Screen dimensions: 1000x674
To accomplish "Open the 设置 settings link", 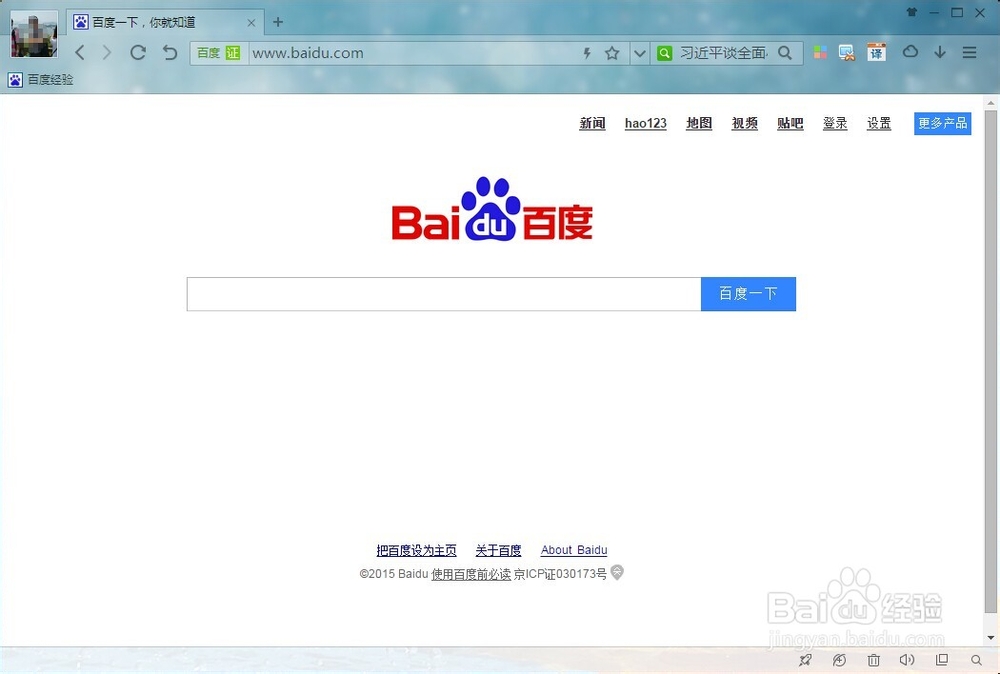I will (879, 123).
